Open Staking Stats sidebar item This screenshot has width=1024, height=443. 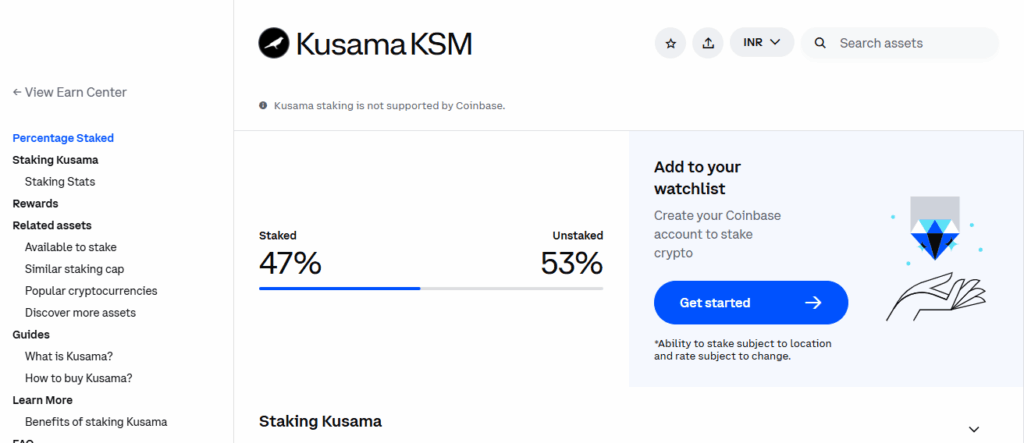tap(60, 182)
